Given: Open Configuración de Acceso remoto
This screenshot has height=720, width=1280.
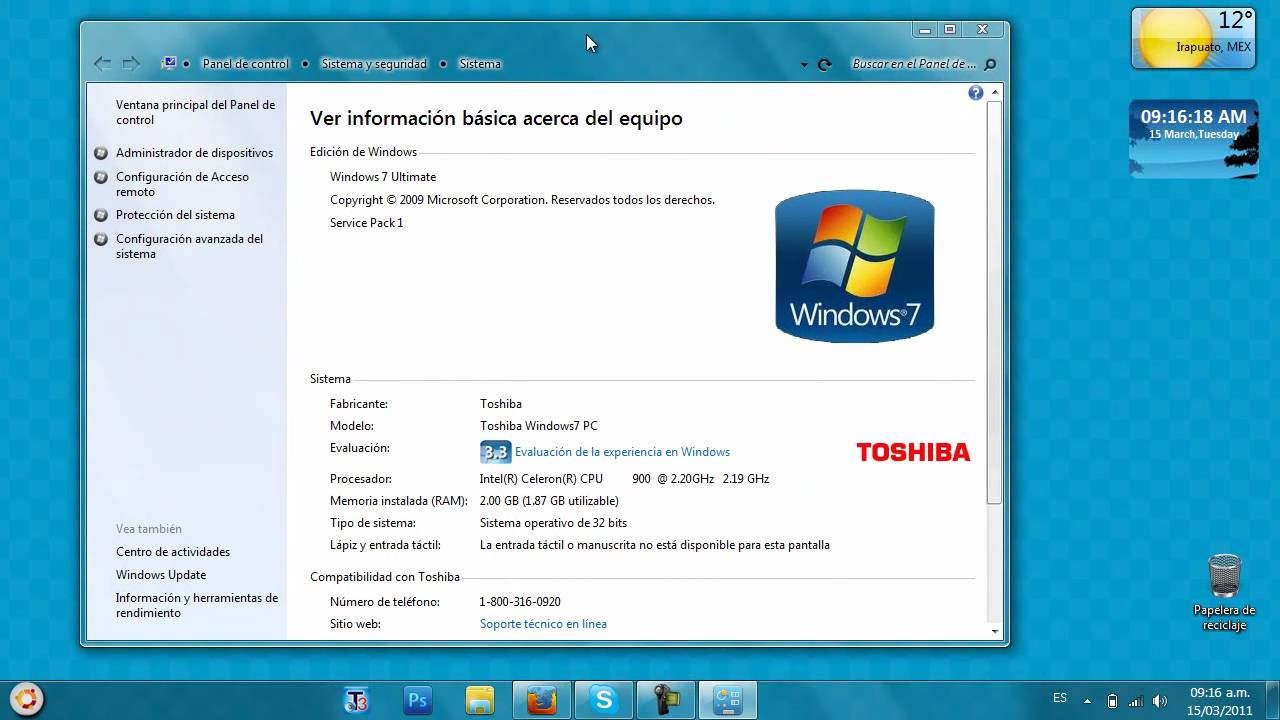Looking at the screenshot, I should [182, 184].
